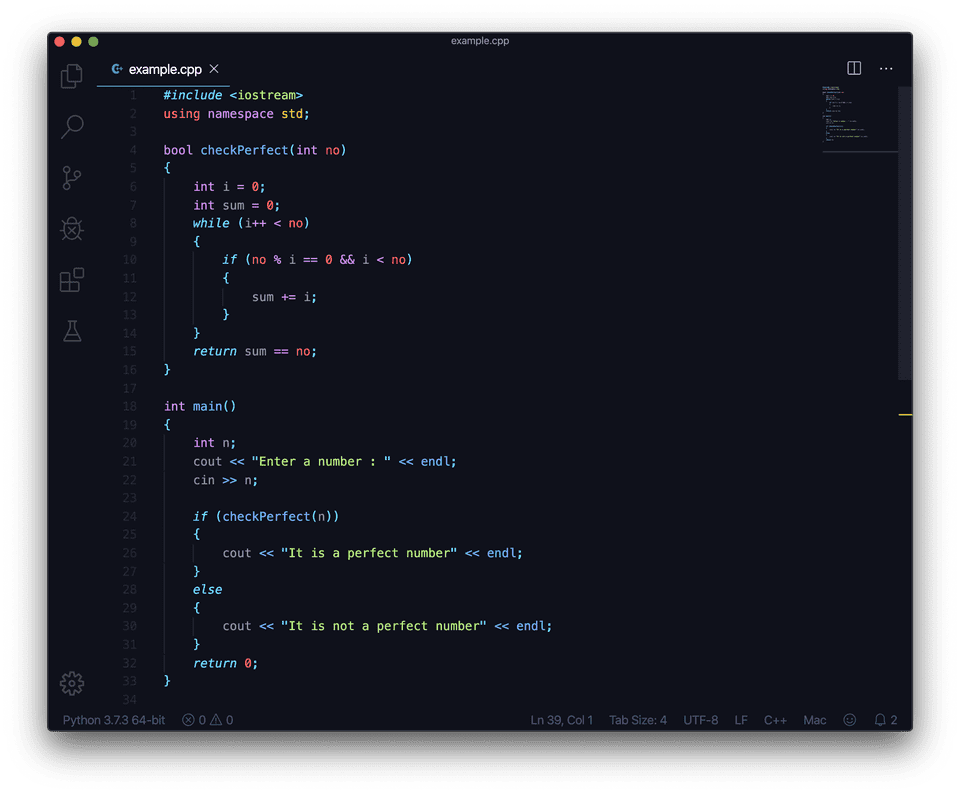
Task: Open the Explorer sidebar
Action: 71,75
